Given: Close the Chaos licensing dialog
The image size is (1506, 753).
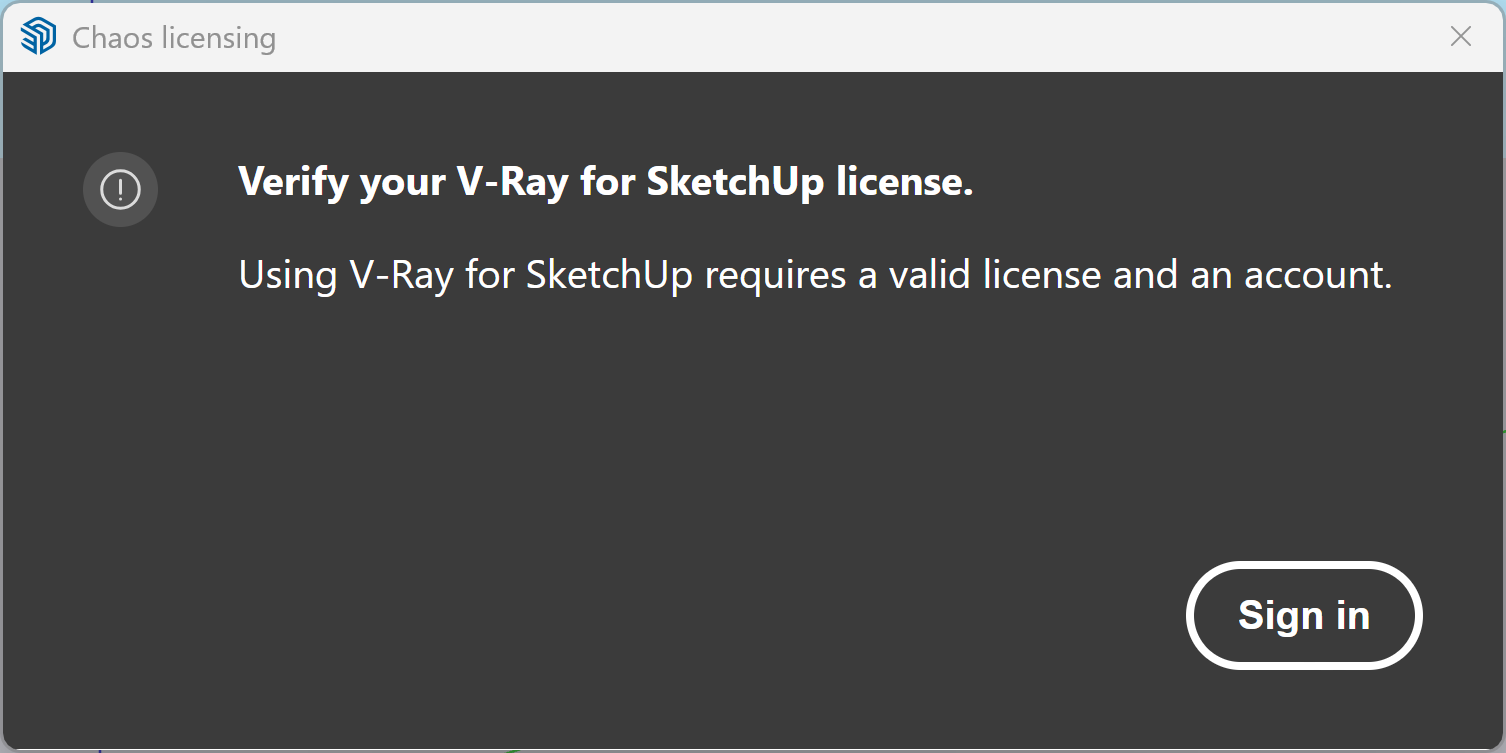Looking at the screenshot, I should pyautogui.click(x=1460, y=37).
